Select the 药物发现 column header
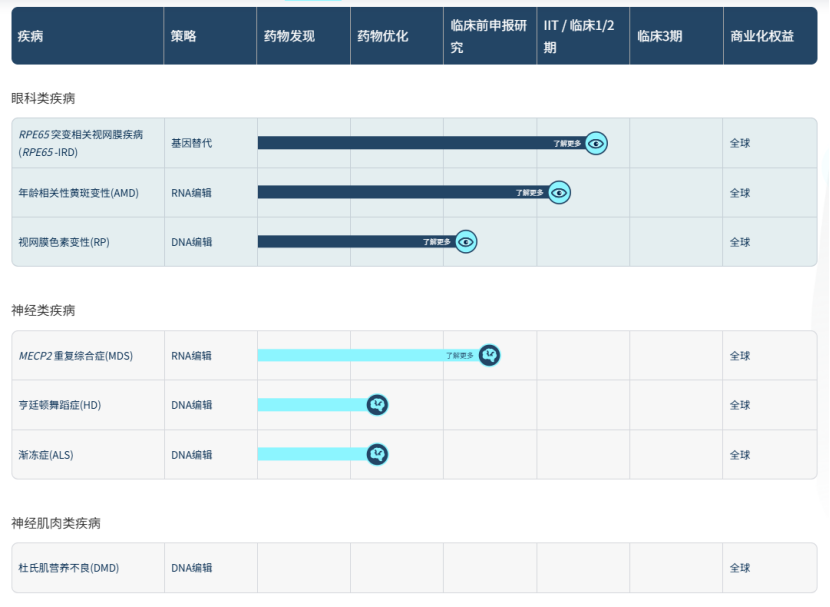The width and height of the screenshot is (830, 607). (x=289, y=36)
